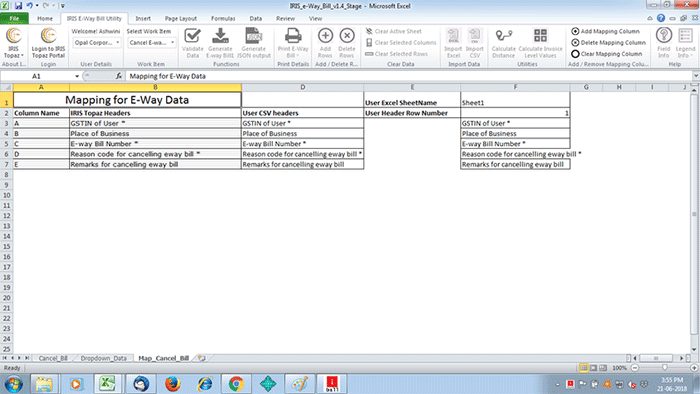The width and height of the screenshot is (700, 394).
Task: Select Clear Mapping Column radio button
Action: pos(575,54)
